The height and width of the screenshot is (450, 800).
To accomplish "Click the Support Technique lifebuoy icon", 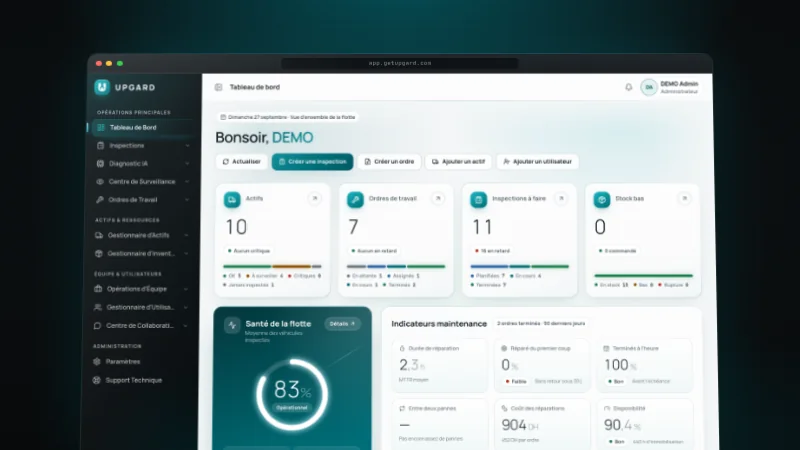I will (x=96, y=380).
